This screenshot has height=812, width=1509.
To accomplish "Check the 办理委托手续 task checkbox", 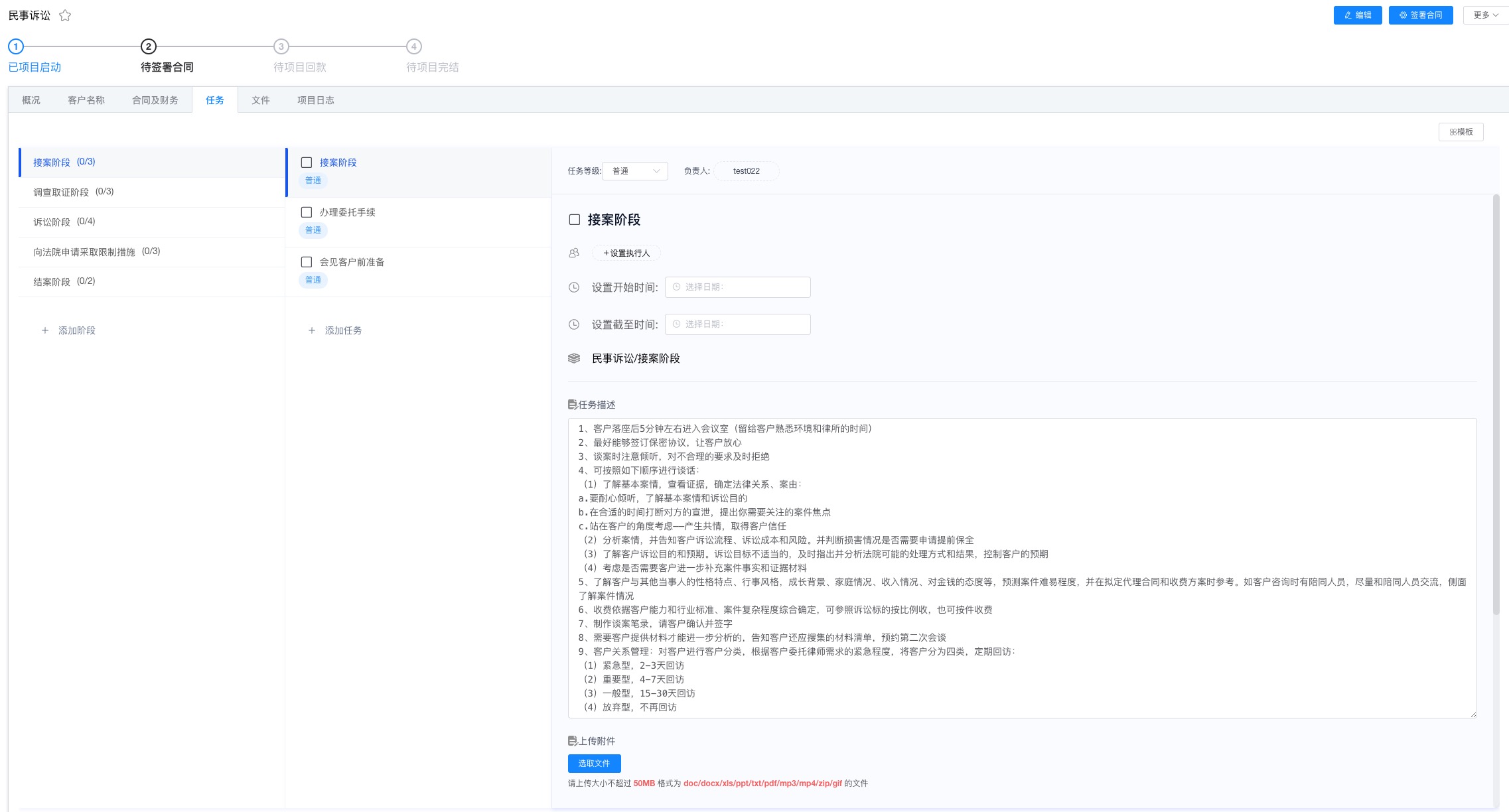I will tap(307, 212).
